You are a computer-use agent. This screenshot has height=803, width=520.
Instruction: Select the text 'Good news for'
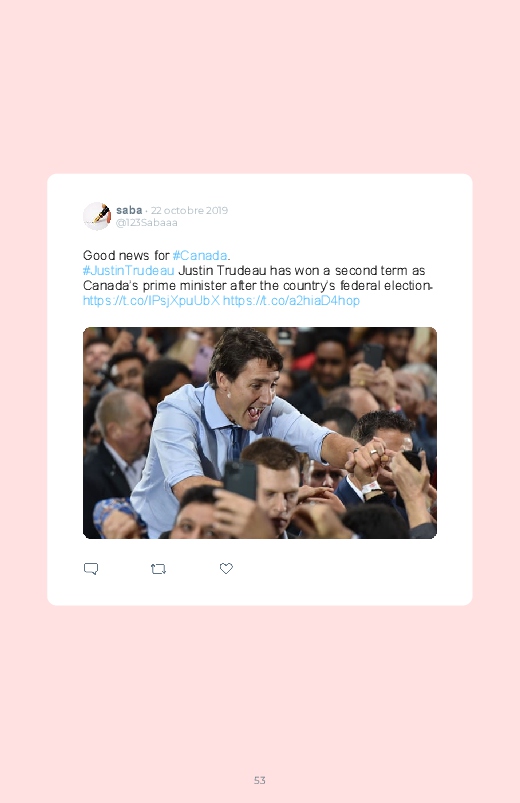click(126, 256)
